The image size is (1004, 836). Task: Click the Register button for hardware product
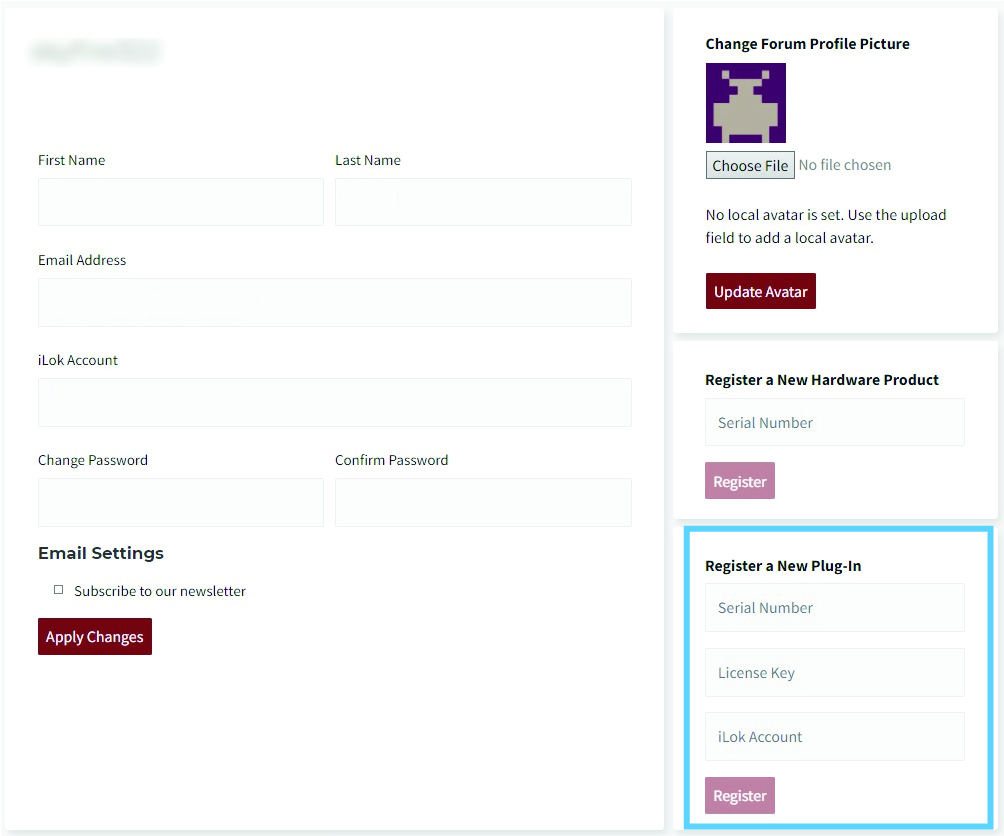[739, 480]
